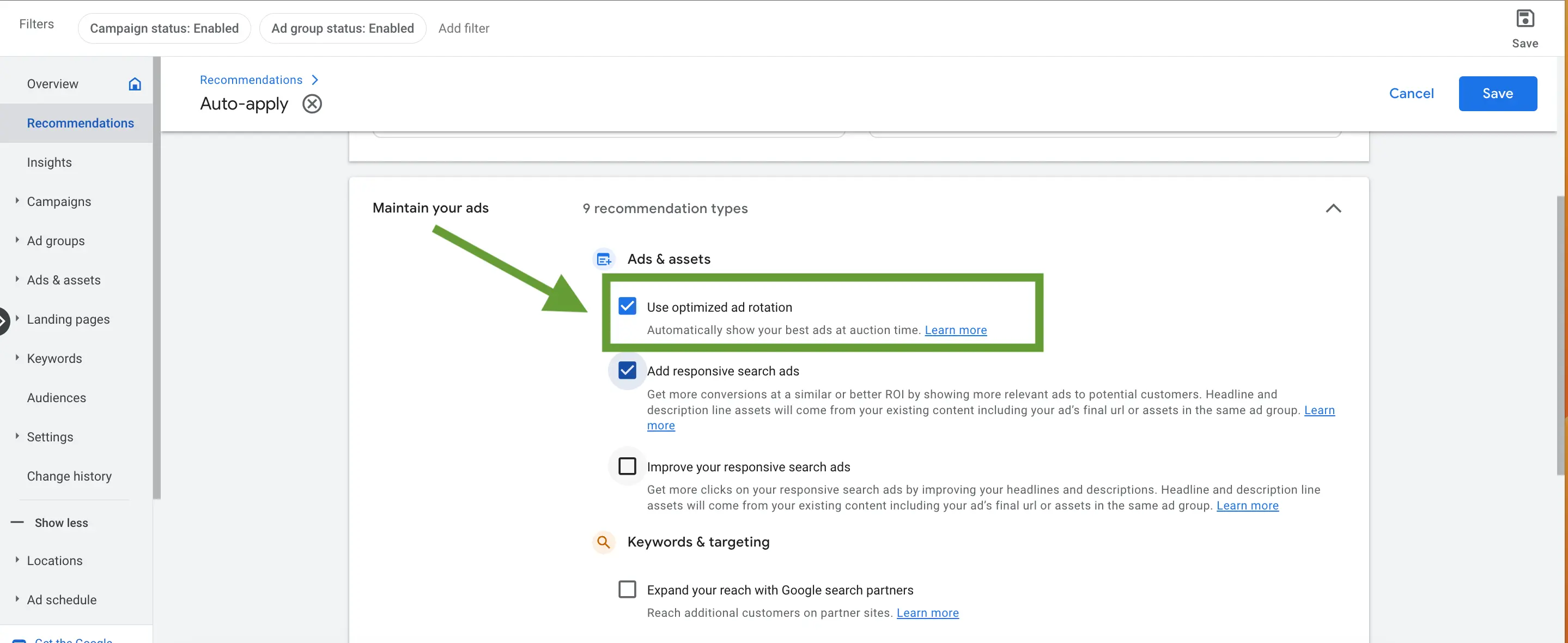This screenshot has height=643, width=1568.
Task: Expand the Campaigns sidebar item
Action: pyautogui.click(x=17, y=201)
